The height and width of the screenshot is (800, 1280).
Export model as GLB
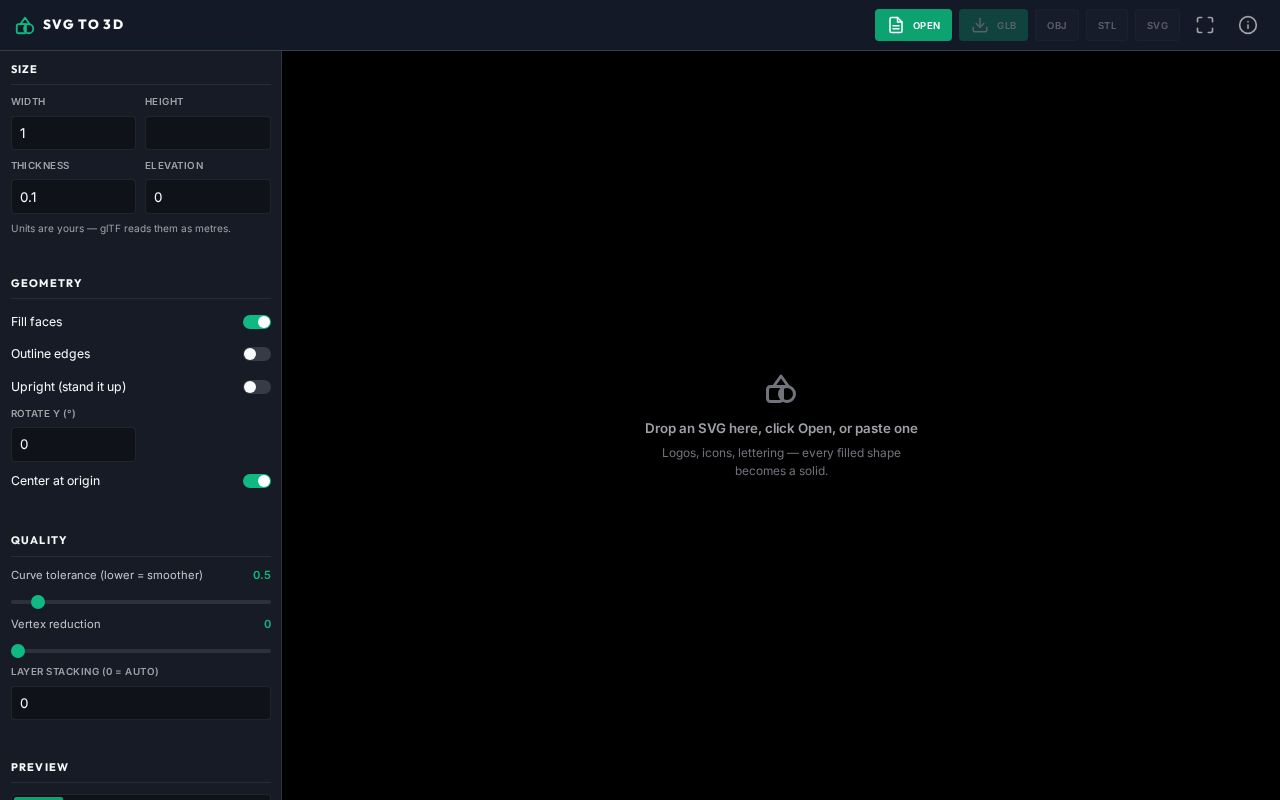pos(993,25)
